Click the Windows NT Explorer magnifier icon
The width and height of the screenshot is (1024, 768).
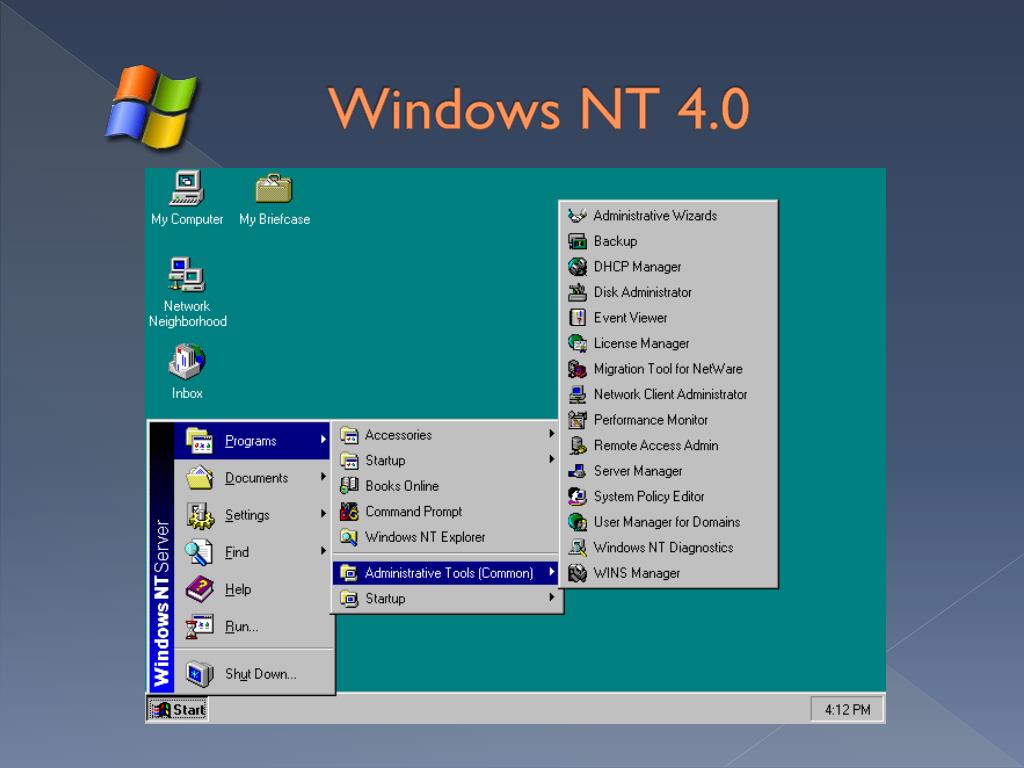349,537
